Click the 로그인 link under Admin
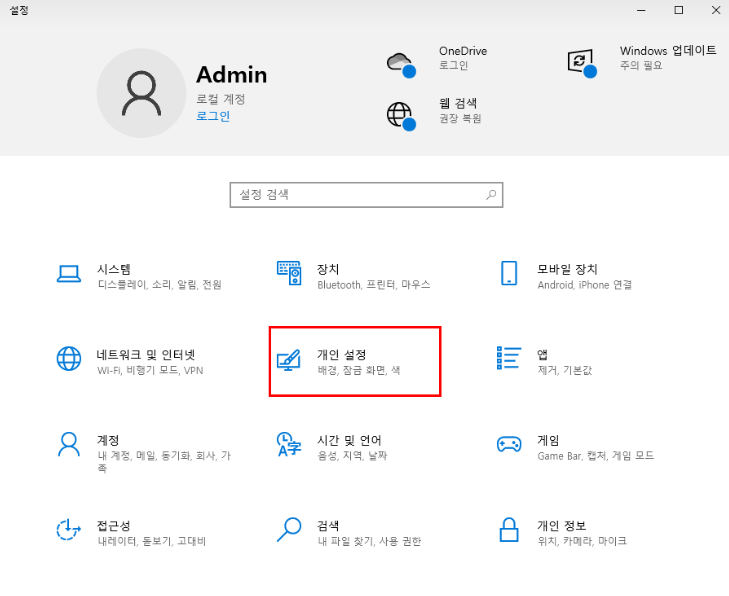Viewport: 729px width, 596px height. (213, 116)
